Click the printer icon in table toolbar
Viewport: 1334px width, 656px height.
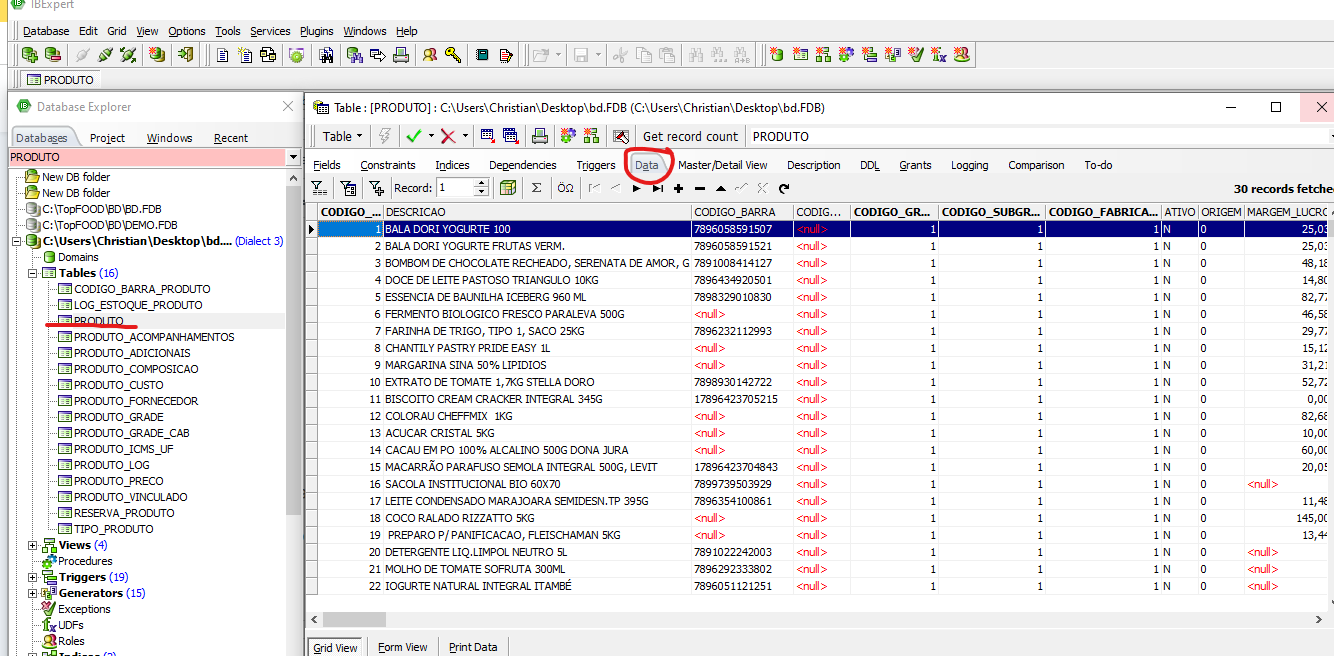pyautogui.click(x=539, y=136)
